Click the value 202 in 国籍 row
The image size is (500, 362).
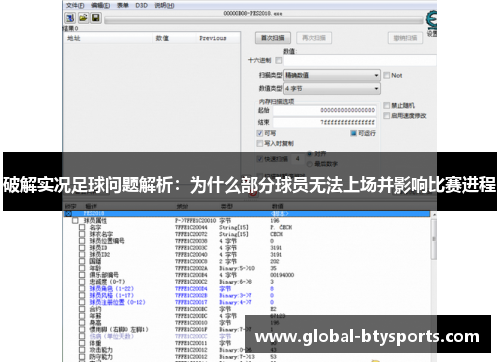pos(275,262)
